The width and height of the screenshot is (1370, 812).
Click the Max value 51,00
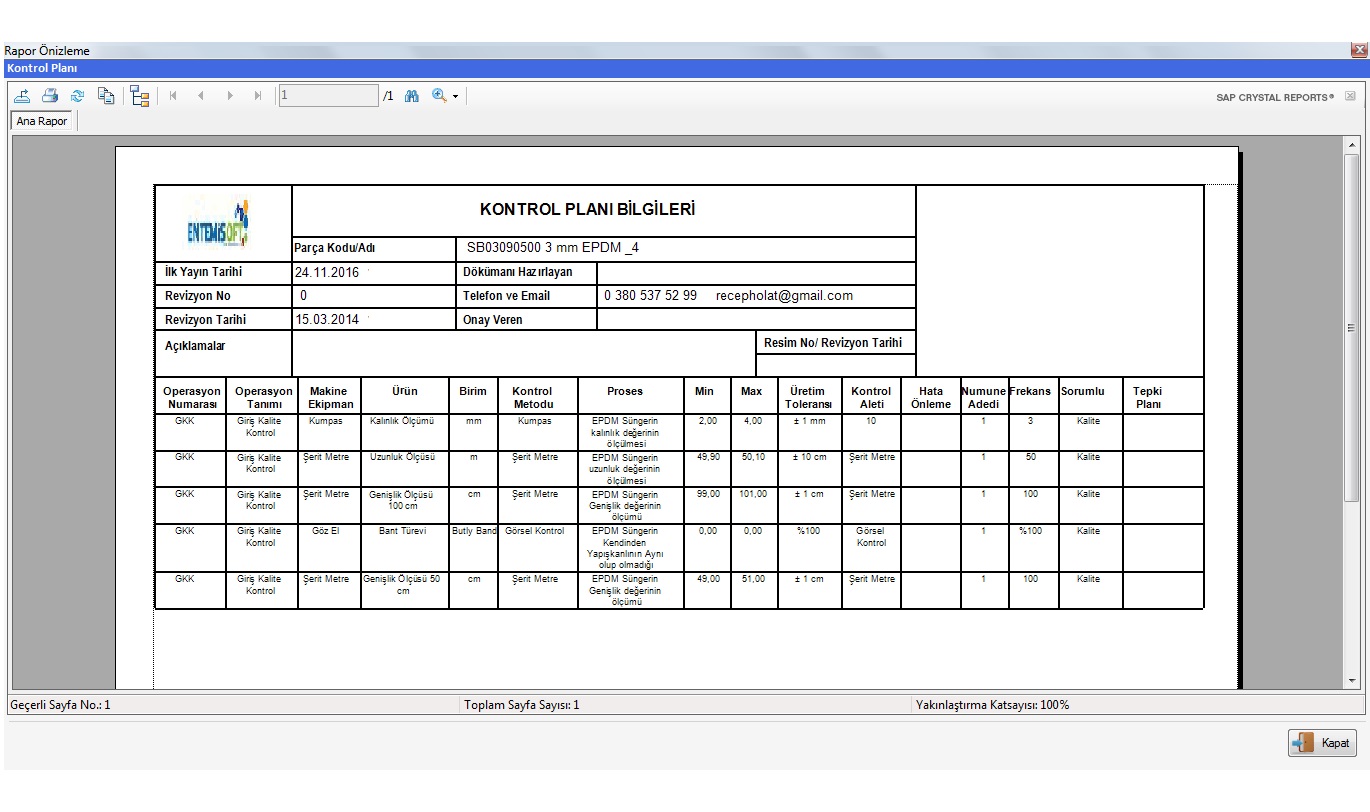[754, 579]
